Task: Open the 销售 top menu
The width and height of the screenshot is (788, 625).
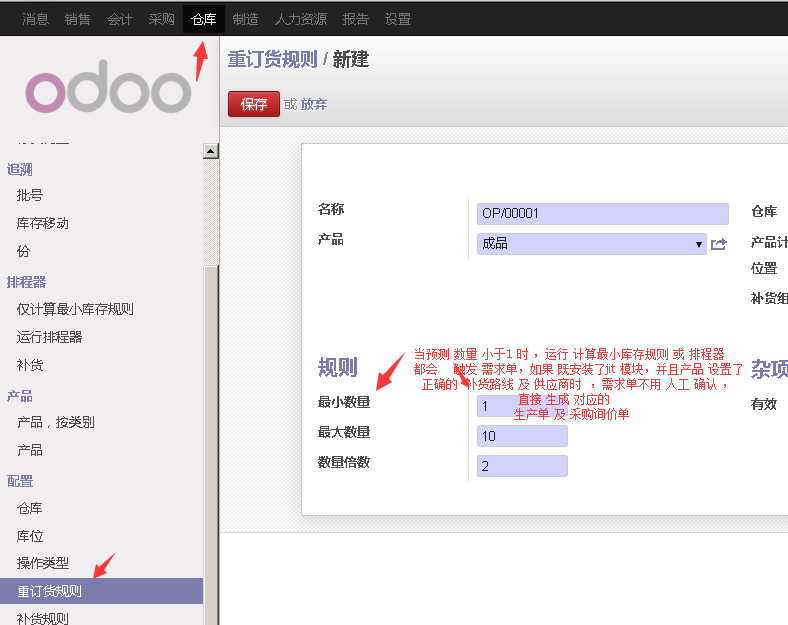Action: pos(77,19)
